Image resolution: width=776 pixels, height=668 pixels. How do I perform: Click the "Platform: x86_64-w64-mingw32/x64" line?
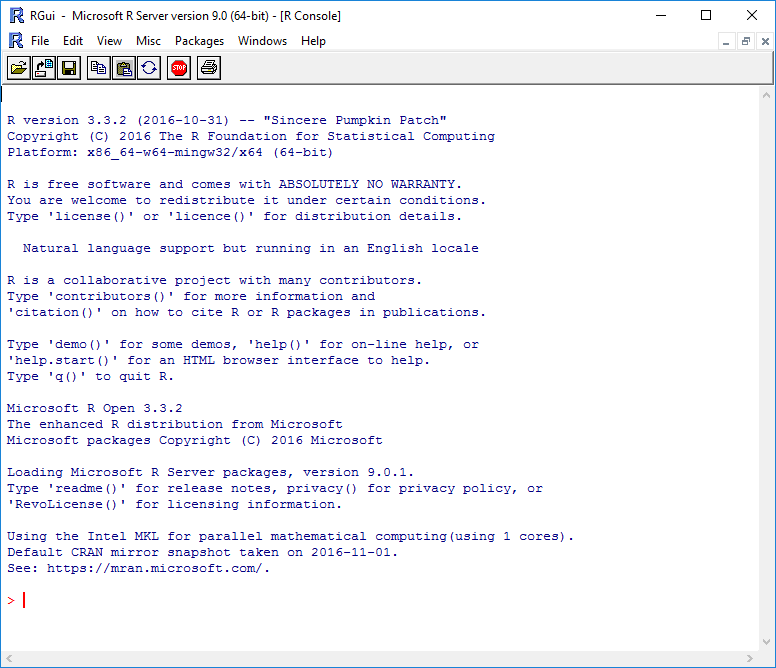(170, 152)
